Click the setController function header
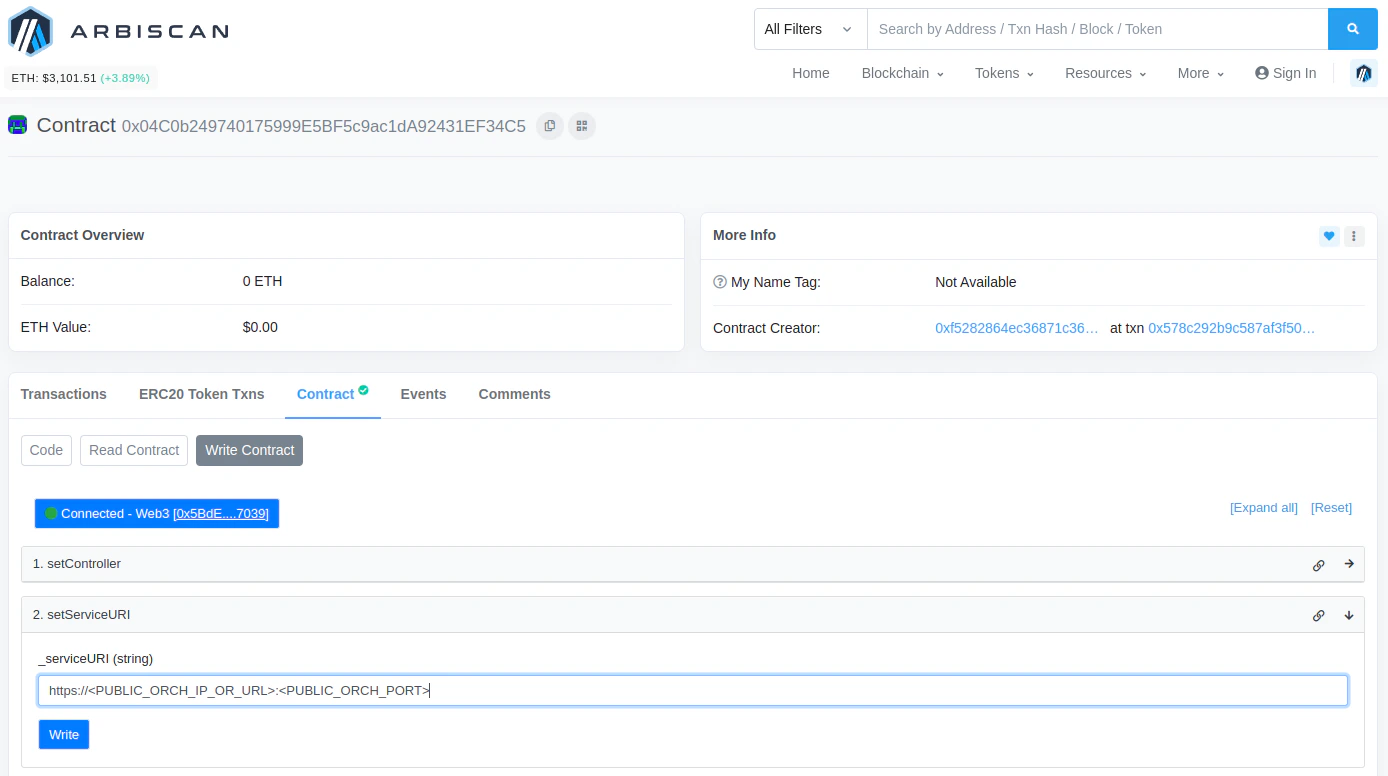 point(693,564)
